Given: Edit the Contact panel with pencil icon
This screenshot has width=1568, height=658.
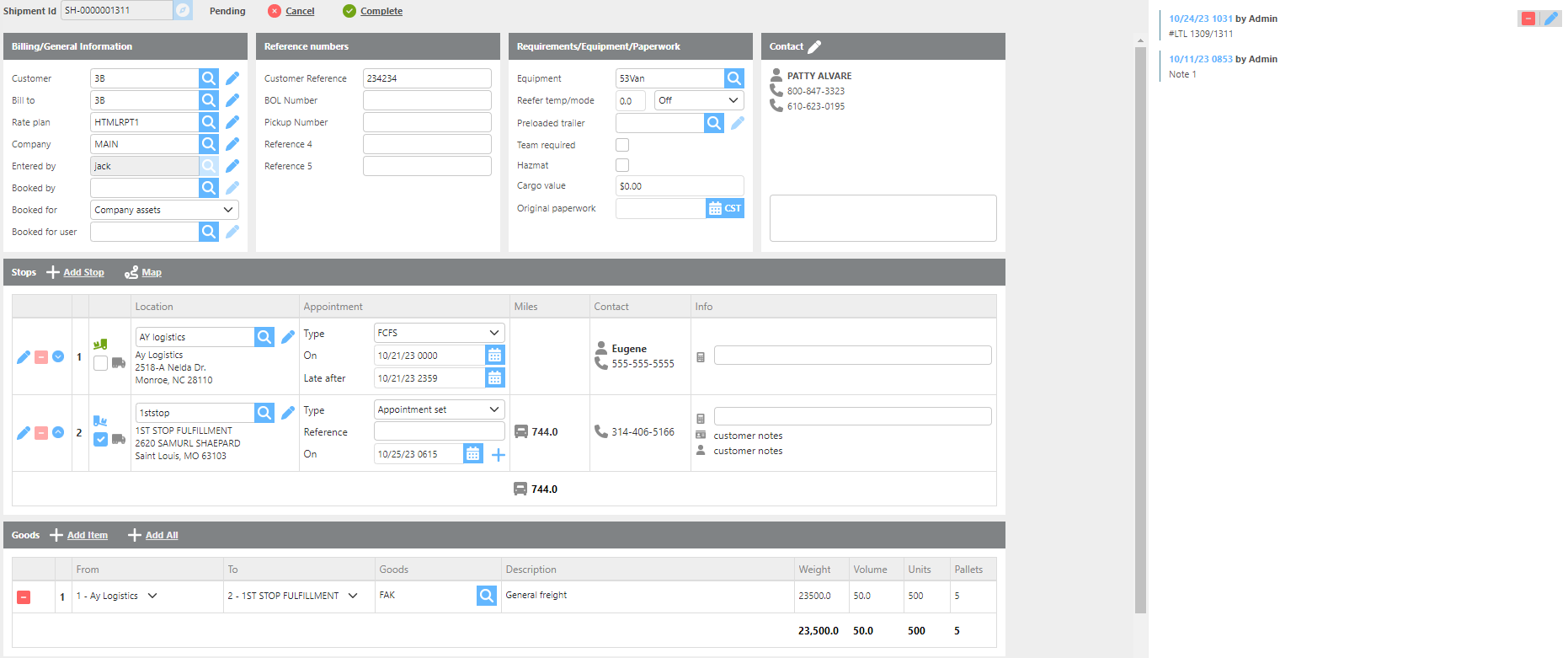Looking at the screenshot, I should click(814, 47).
